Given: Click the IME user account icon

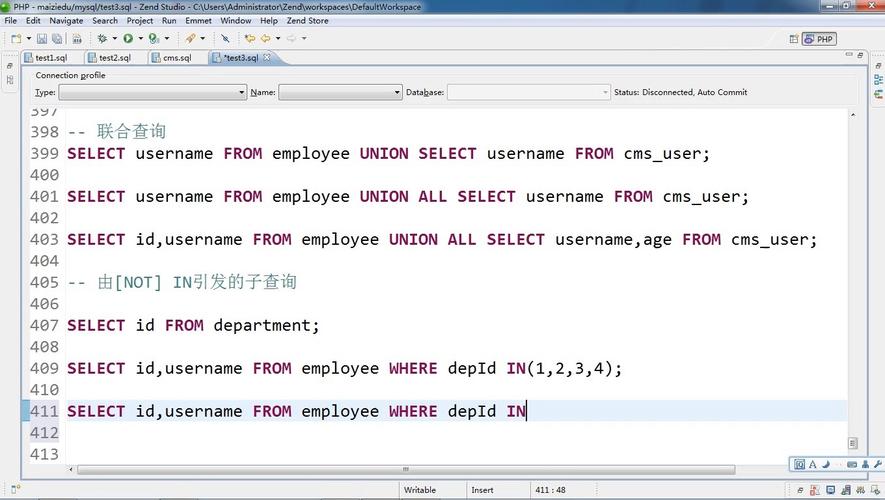Looking at the screenshot, I should tap(865, 464).
